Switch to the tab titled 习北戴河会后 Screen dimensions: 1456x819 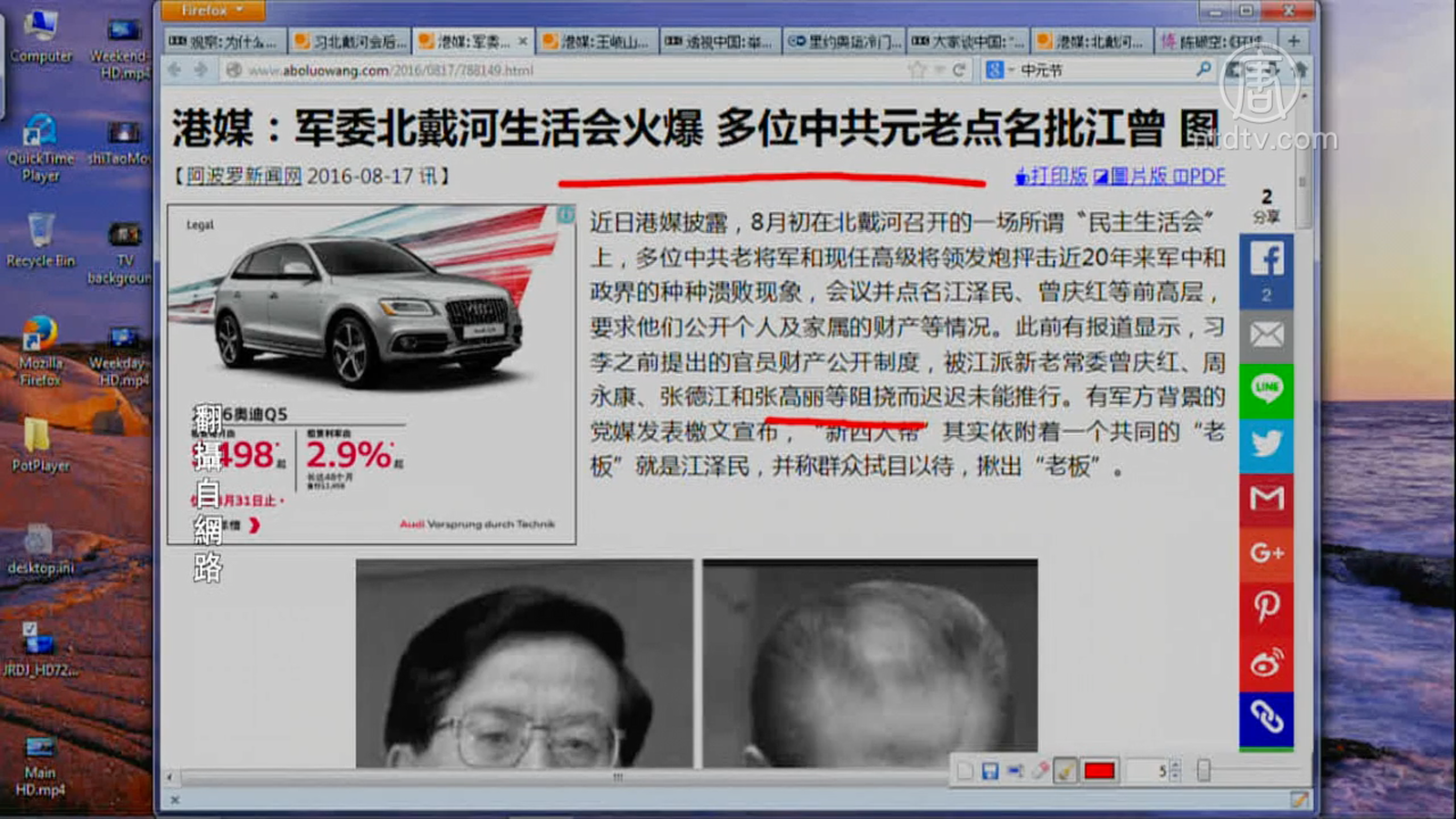[351, 42]
